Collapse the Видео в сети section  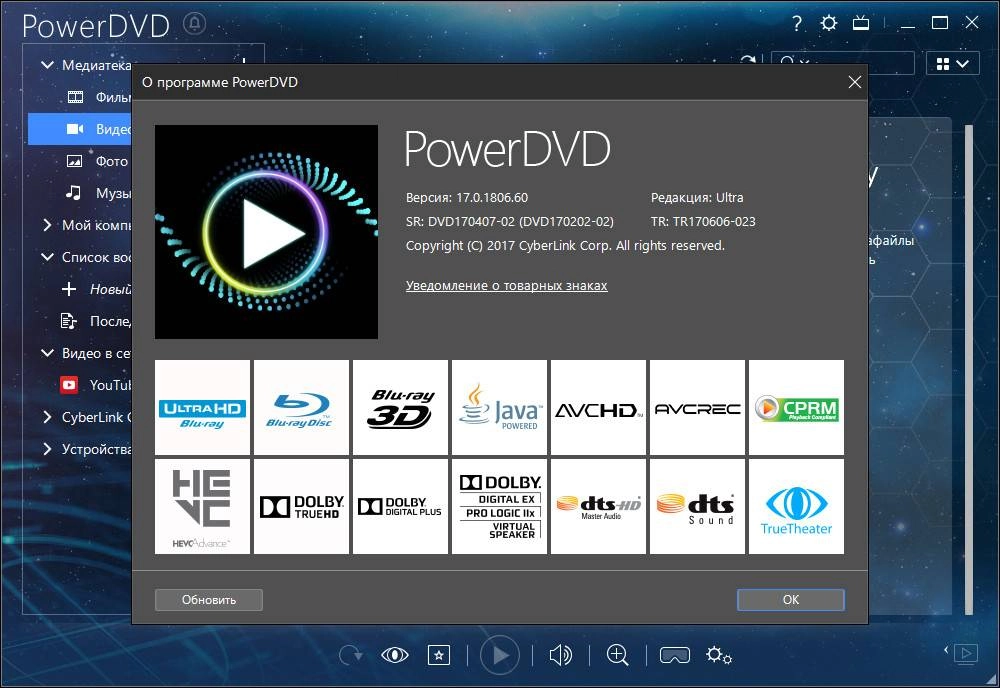pos(47,353)
